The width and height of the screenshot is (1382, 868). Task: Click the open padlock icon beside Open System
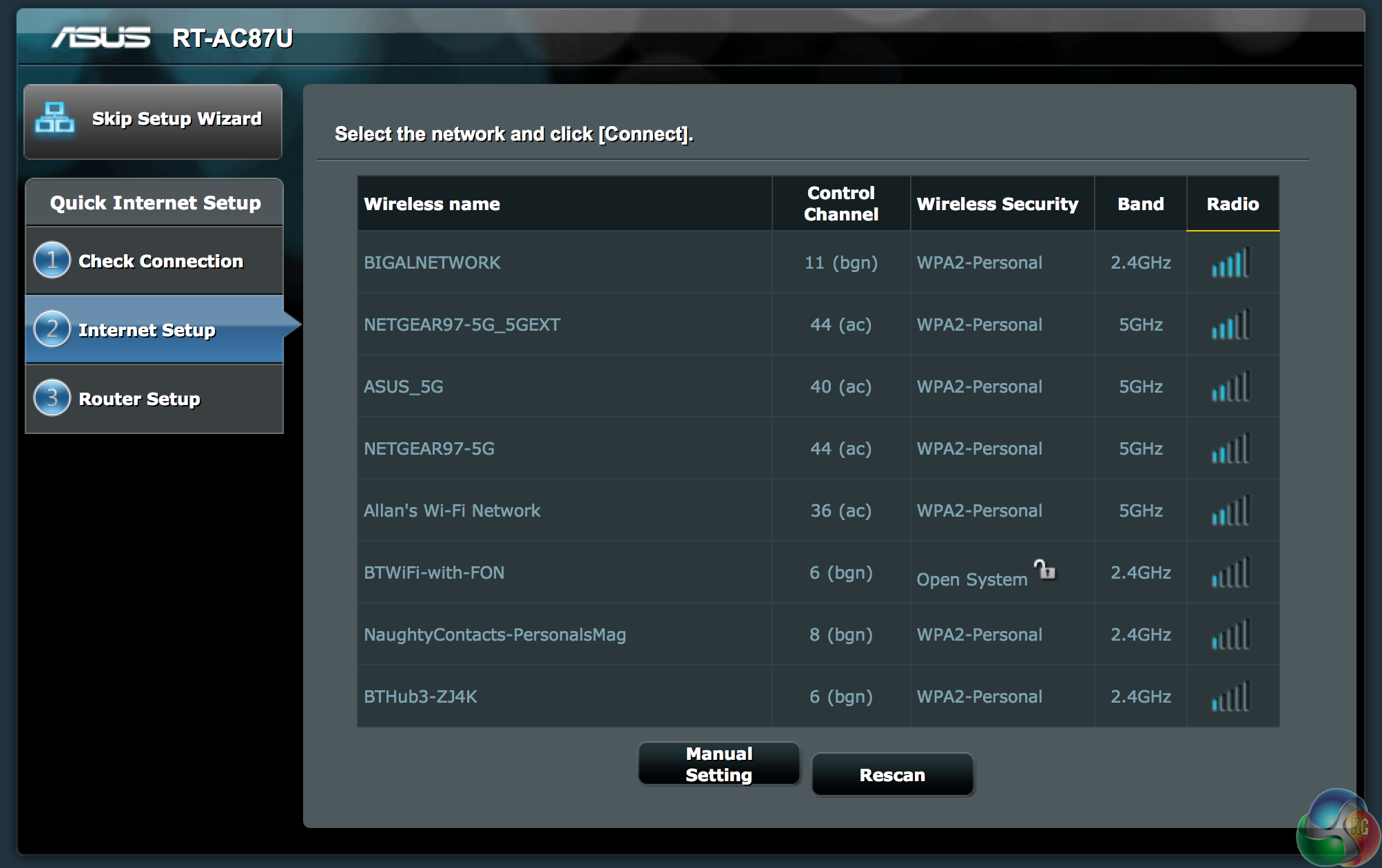[x=1044, y=570]
